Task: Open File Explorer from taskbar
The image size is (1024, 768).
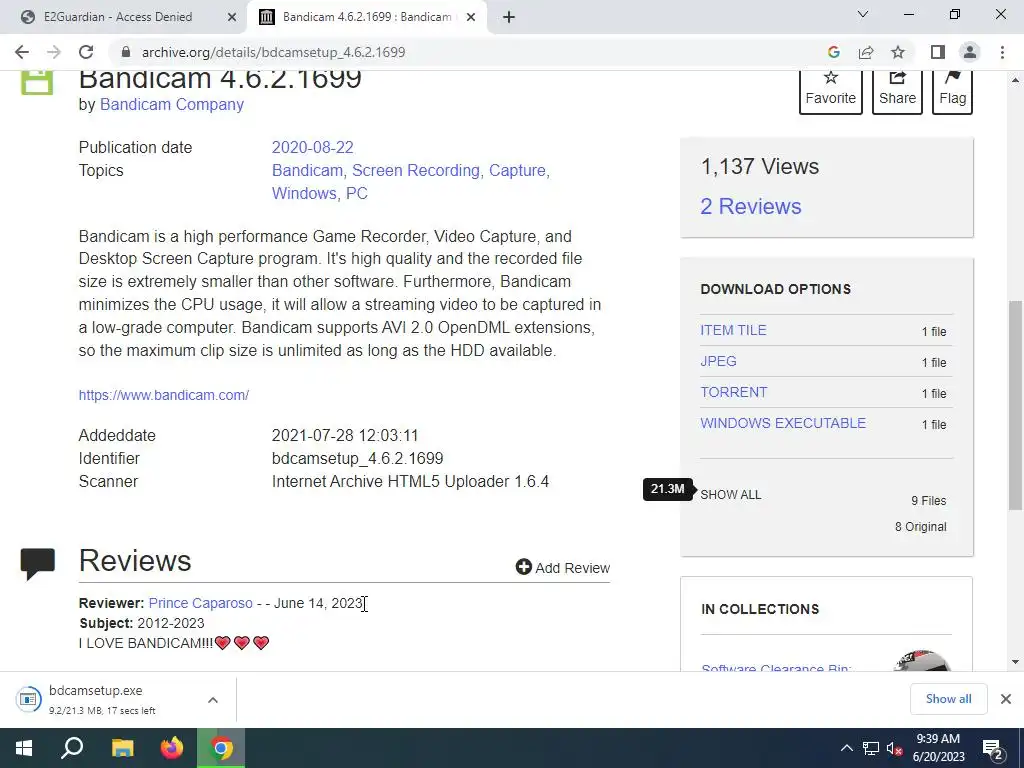Action: coord(122,748)
